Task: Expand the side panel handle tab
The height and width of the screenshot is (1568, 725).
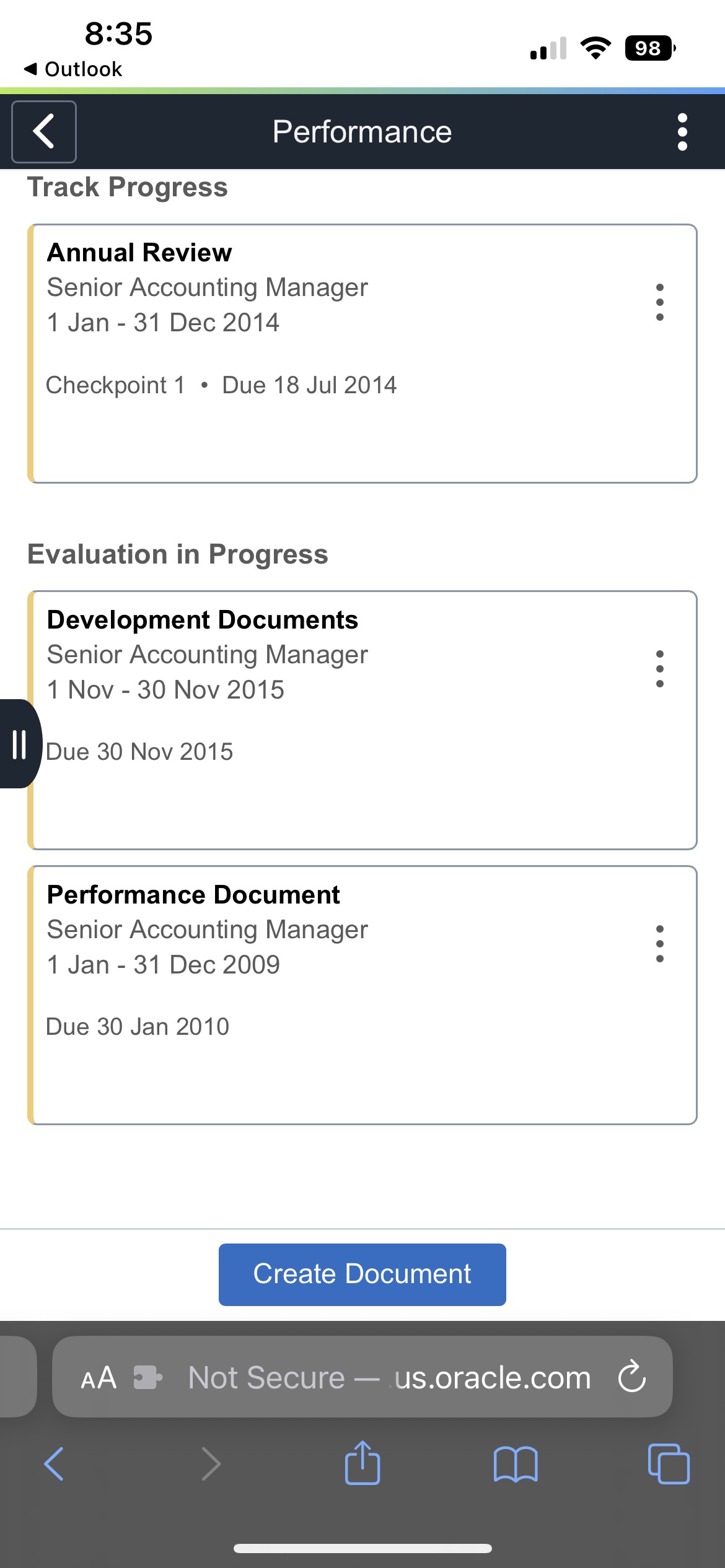Action: pos(19,744)
